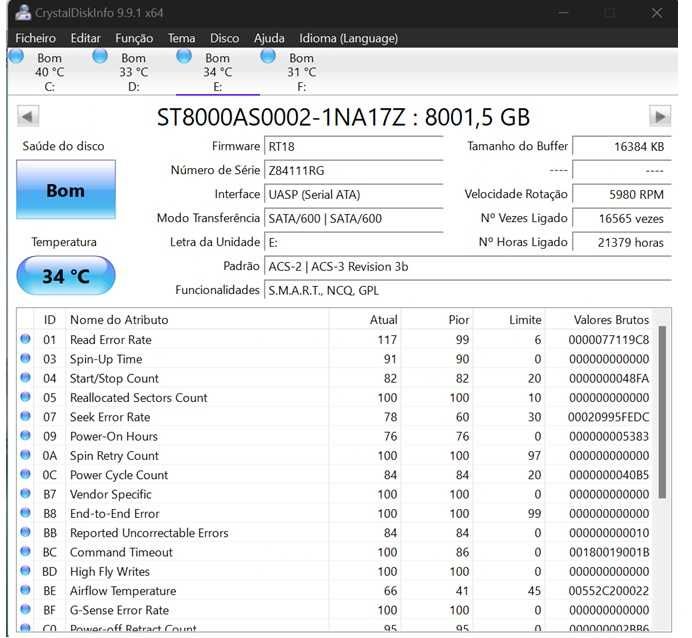
Task: Click the rotation speed field 5980 RPM
Action: point(622,195)
